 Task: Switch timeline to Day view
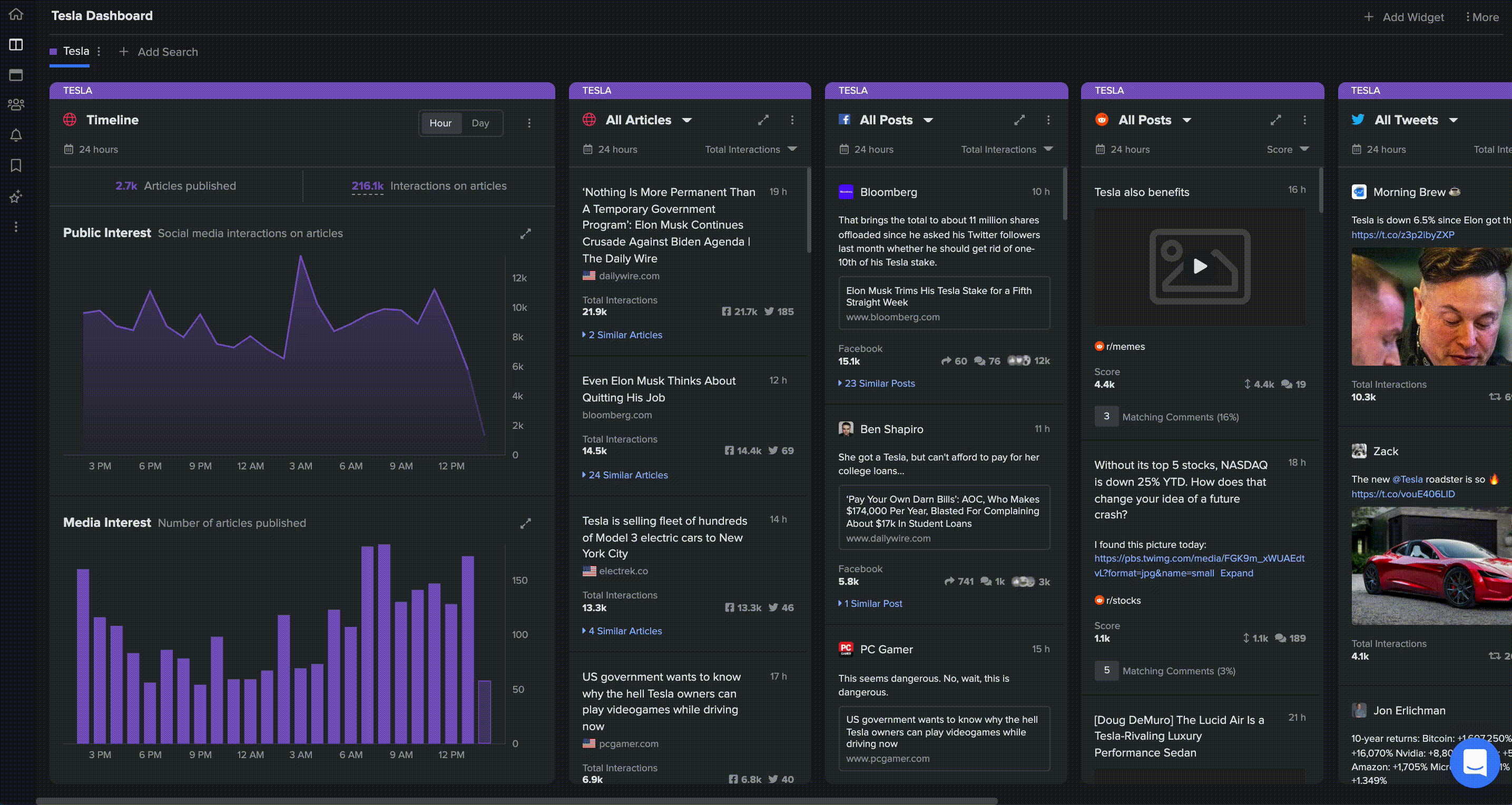(480, 123)
